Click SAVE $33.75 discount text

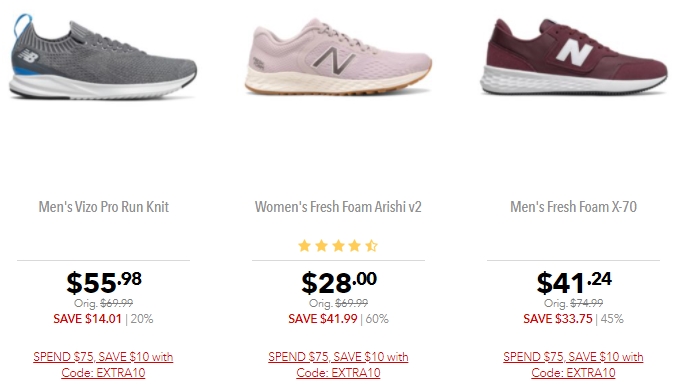[x=558, y=319]
